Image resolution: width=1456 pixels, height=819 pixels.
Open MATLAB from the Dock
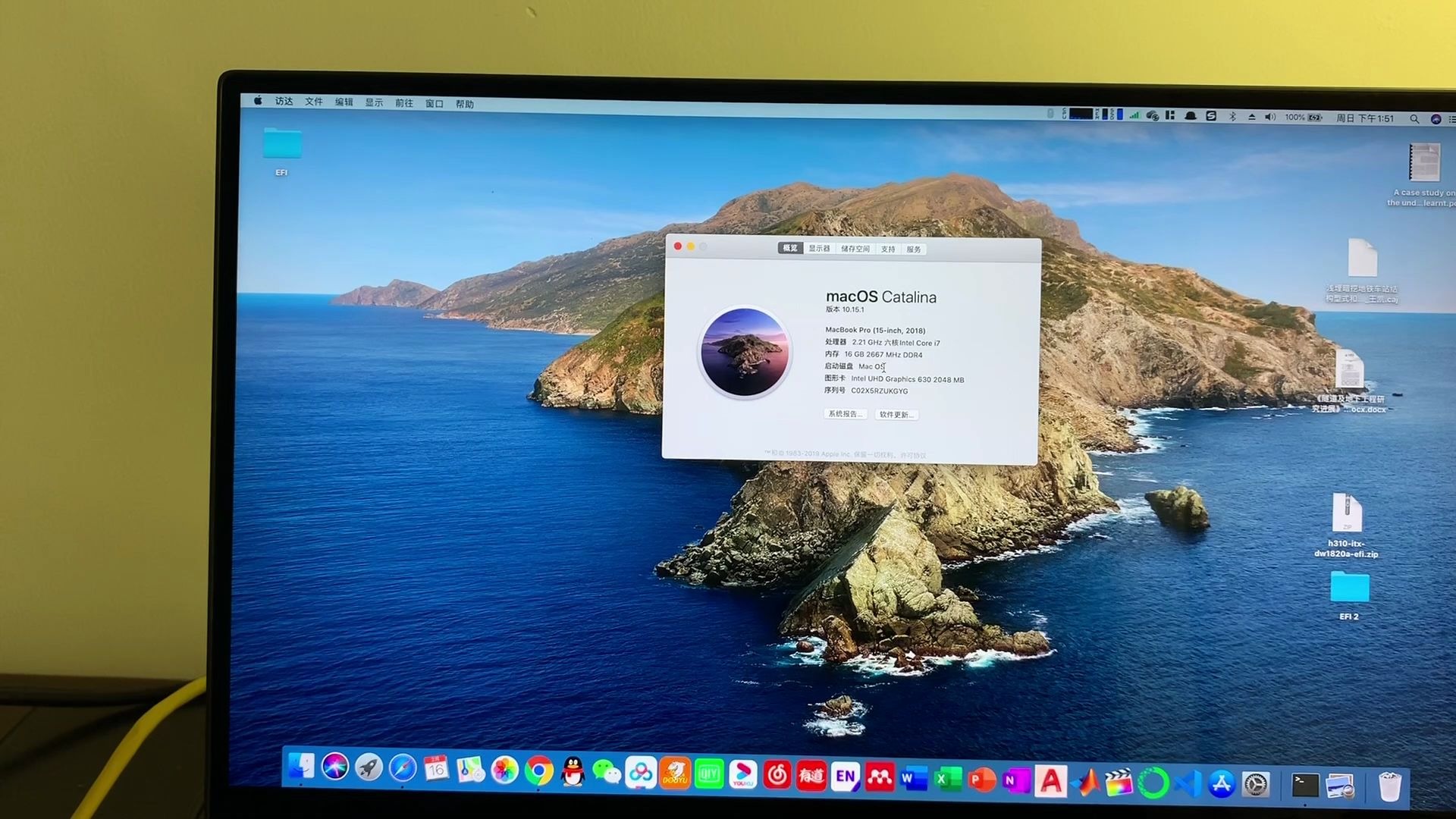point(1087,781)
